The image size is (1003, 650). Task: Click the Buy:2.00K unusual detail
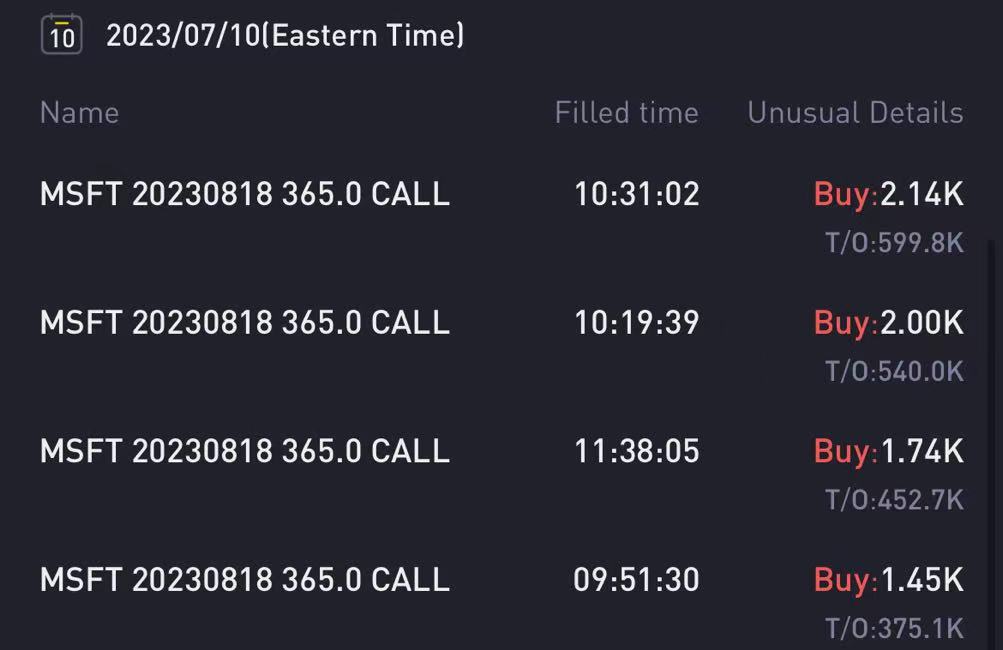click(888, 322)
